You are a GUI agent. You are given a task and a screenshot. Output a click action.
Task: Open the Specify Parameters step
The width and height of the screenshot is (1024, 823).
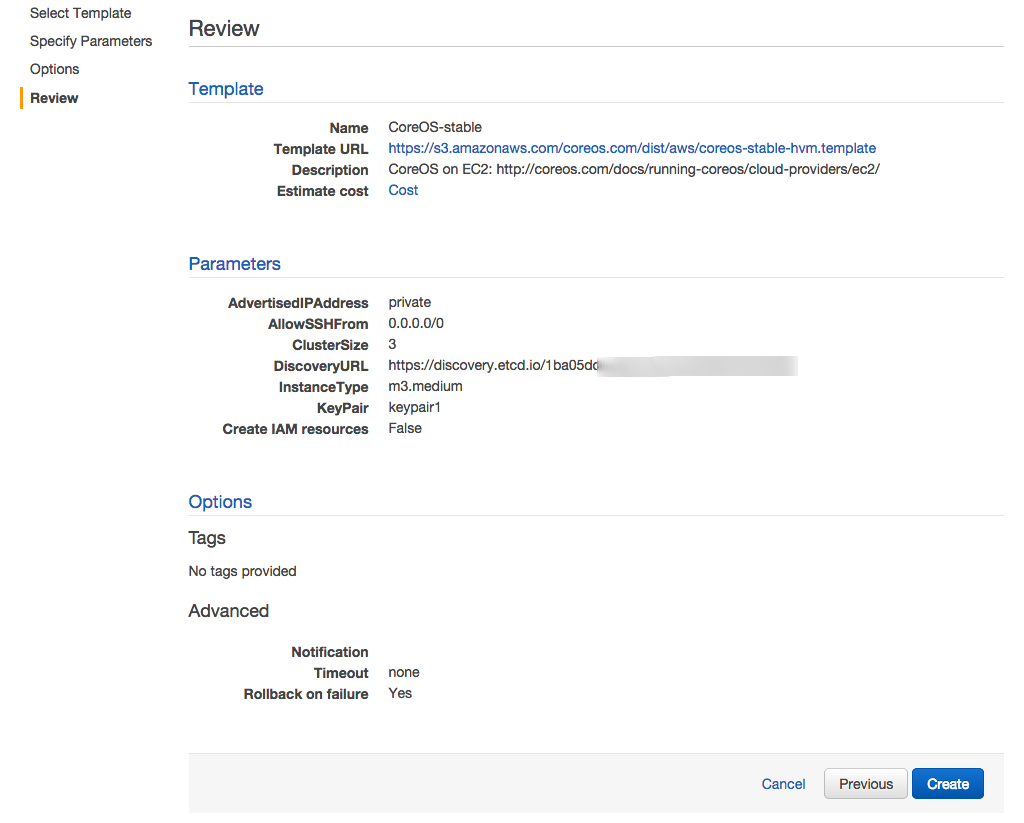91,41
